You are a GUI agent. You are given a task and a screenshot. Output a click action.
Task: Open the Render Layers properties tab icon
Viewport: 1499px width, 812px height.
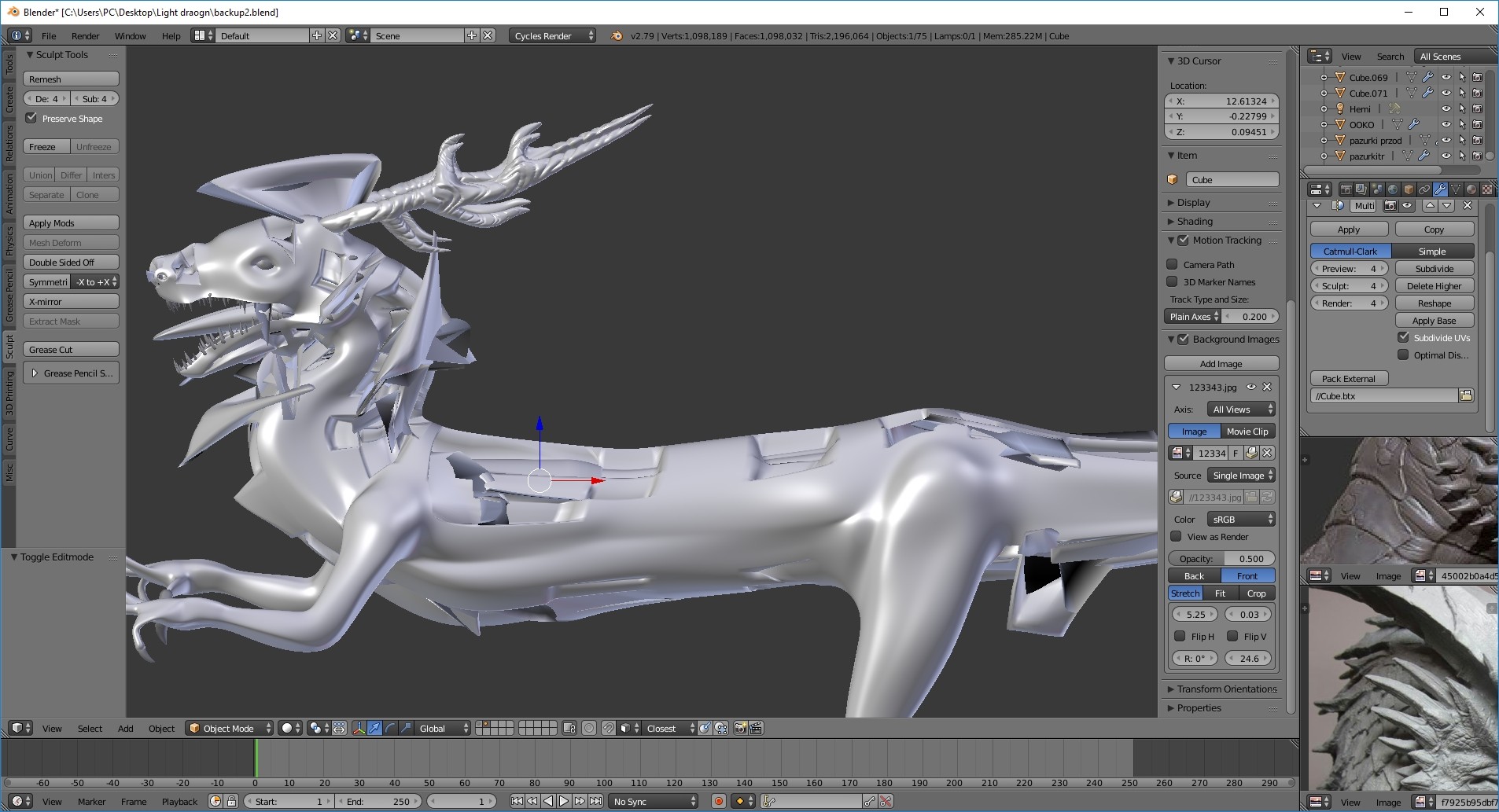tap(1361, 189)
